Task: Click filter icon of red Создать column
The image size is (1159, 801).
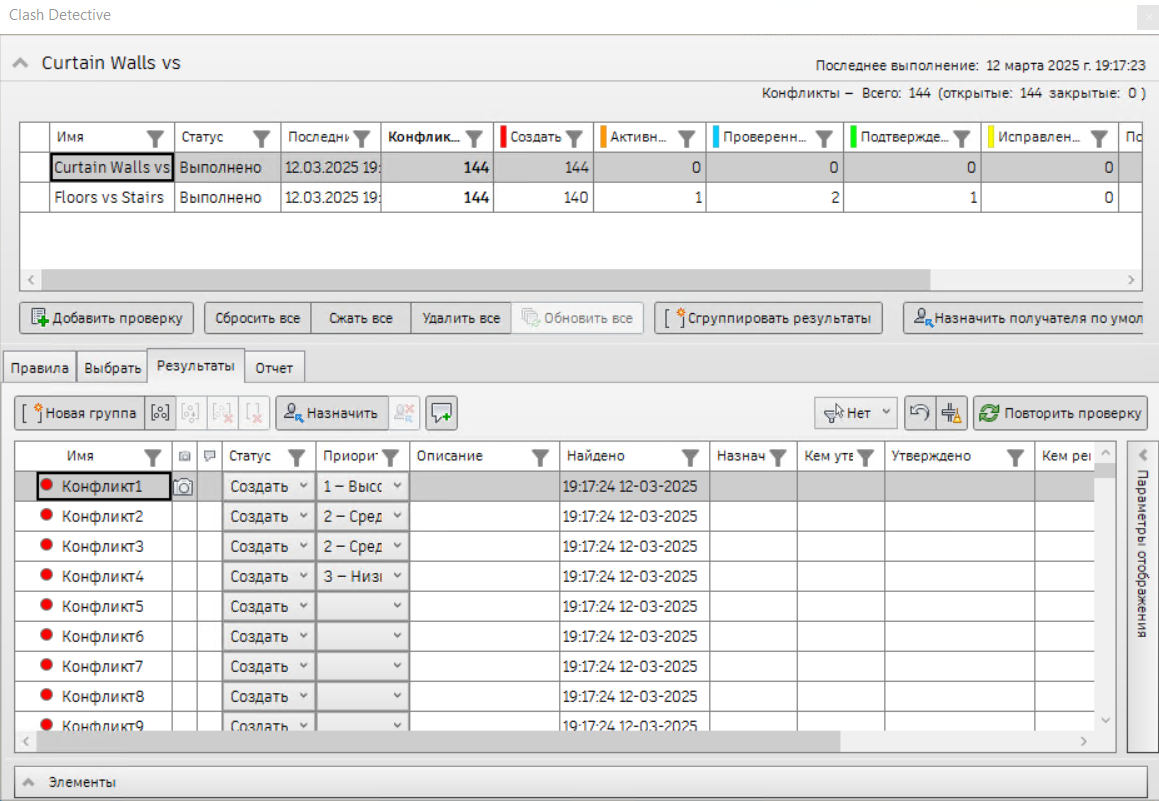Action: [x=574, y=138]
